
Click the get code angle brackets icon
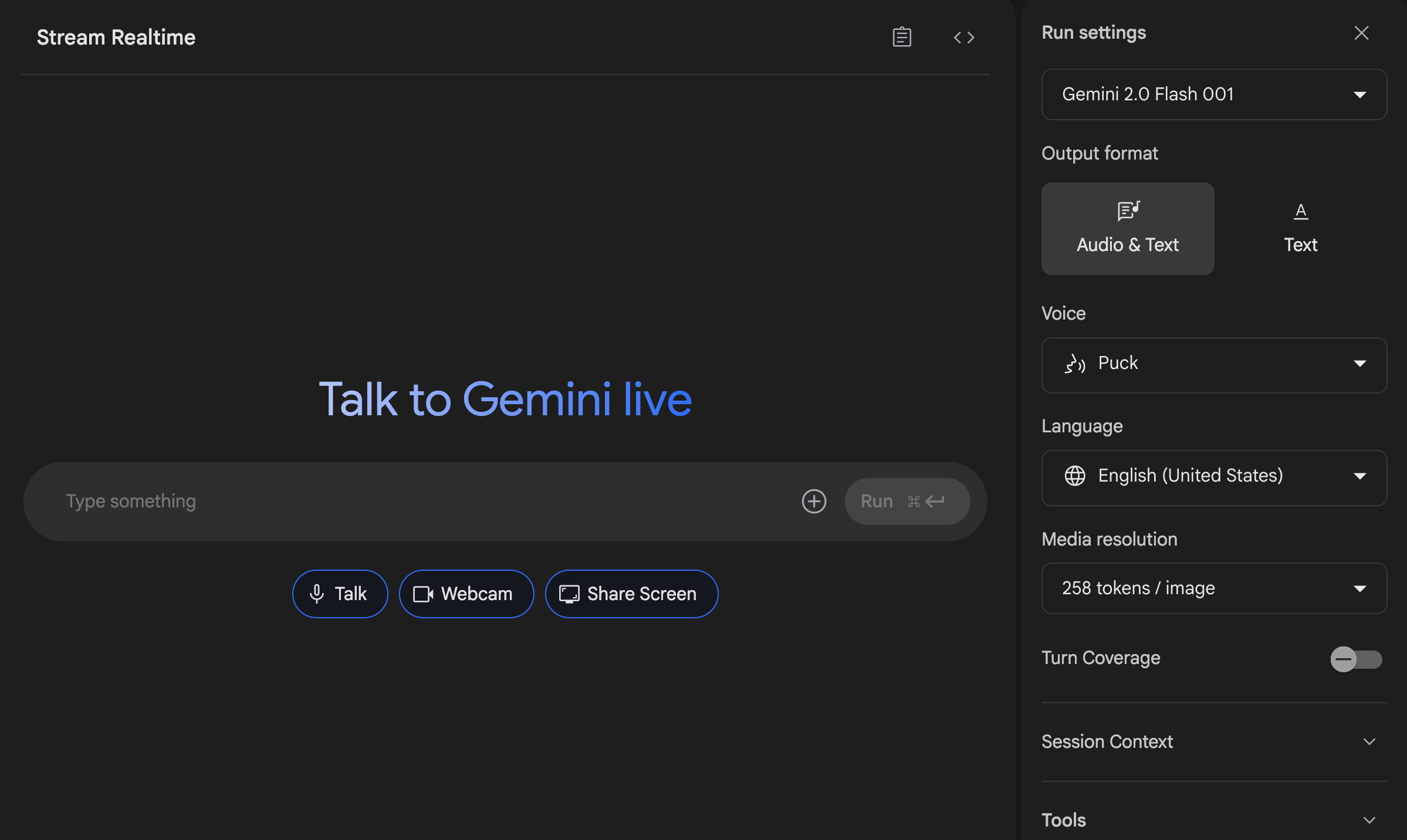coord(964,38)
